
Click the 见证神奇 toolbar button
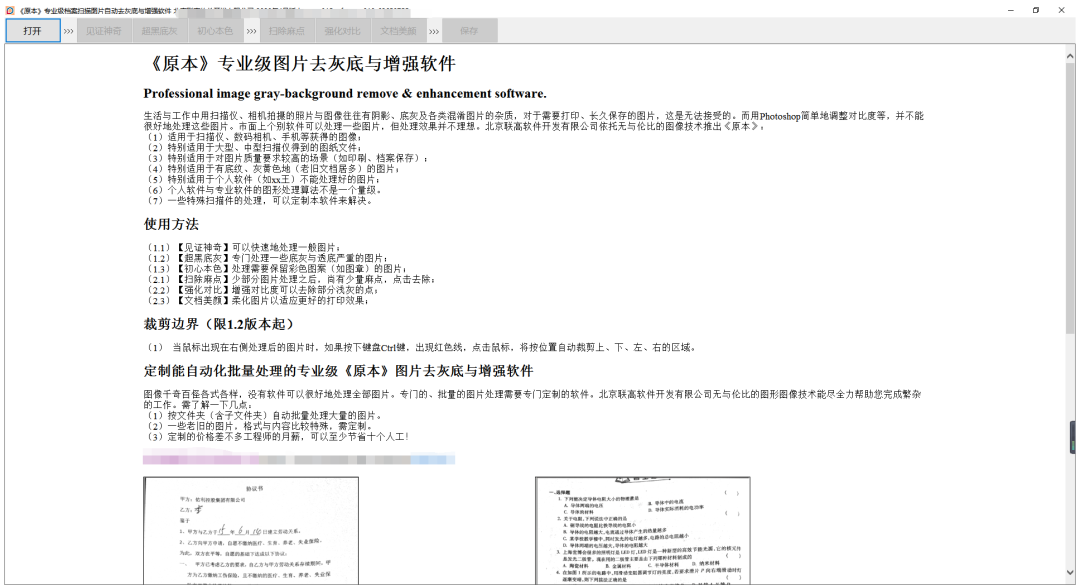point(104,30)
